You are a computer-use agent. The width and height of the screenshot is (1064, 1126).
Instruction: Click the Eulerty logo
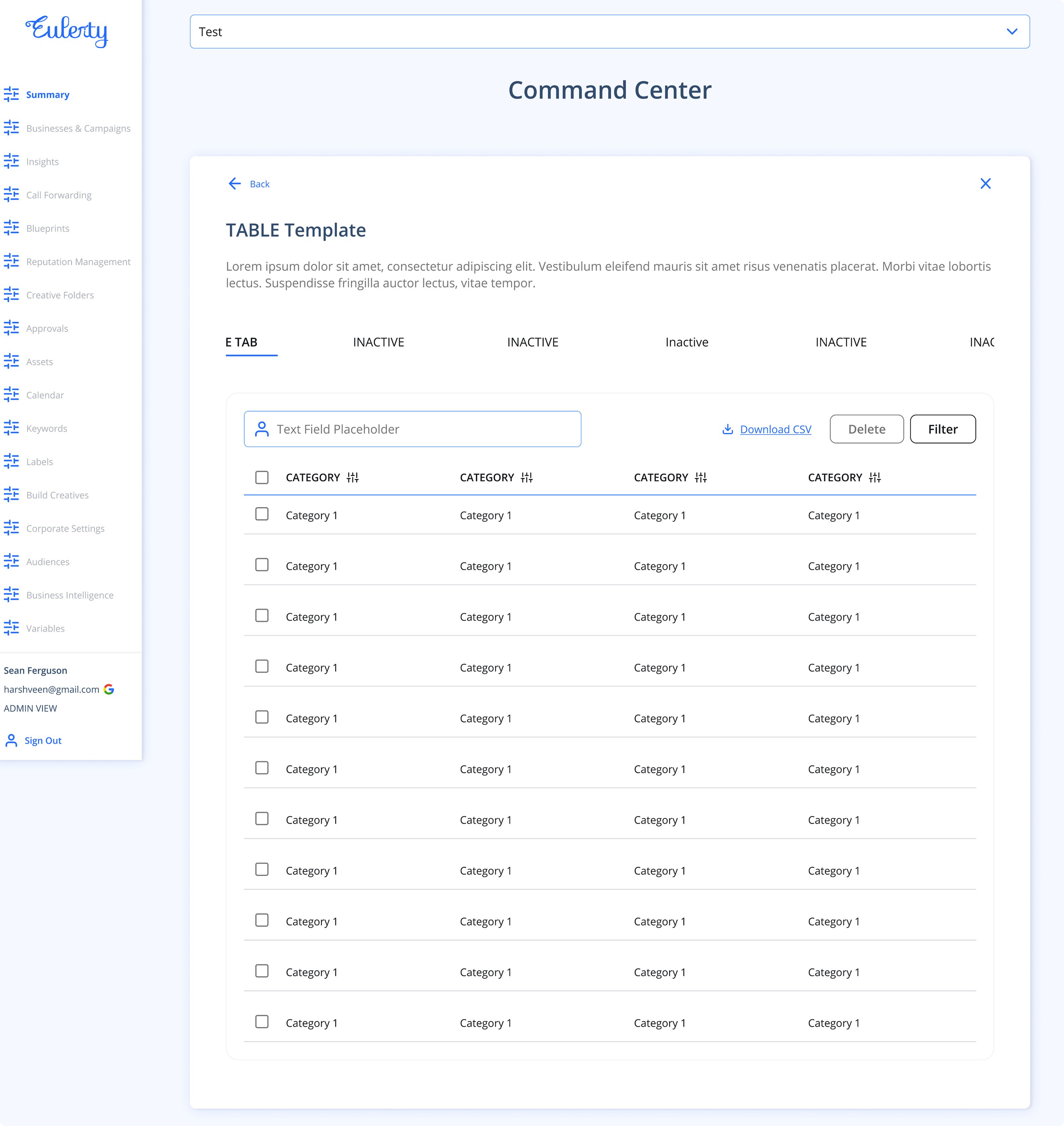point(67,31)
